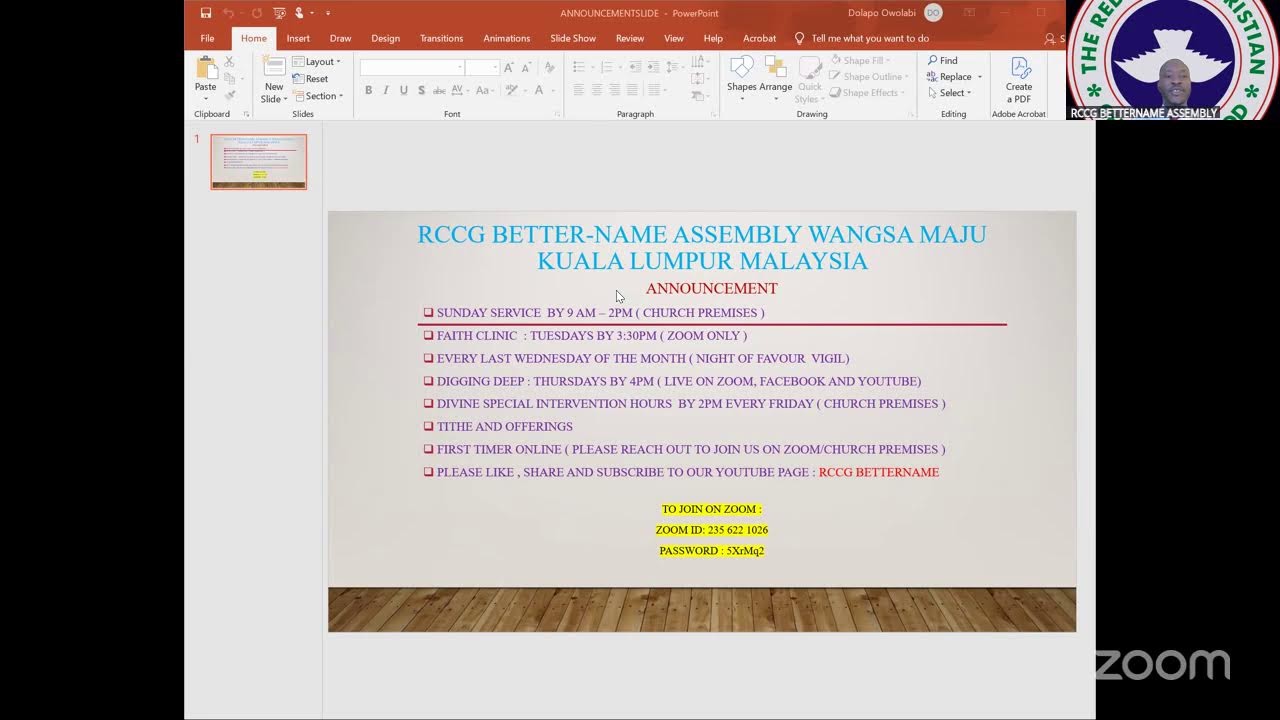The width and height of the screenshot is (1280, 720).
Task: Center align text
Action: [596, 90]
